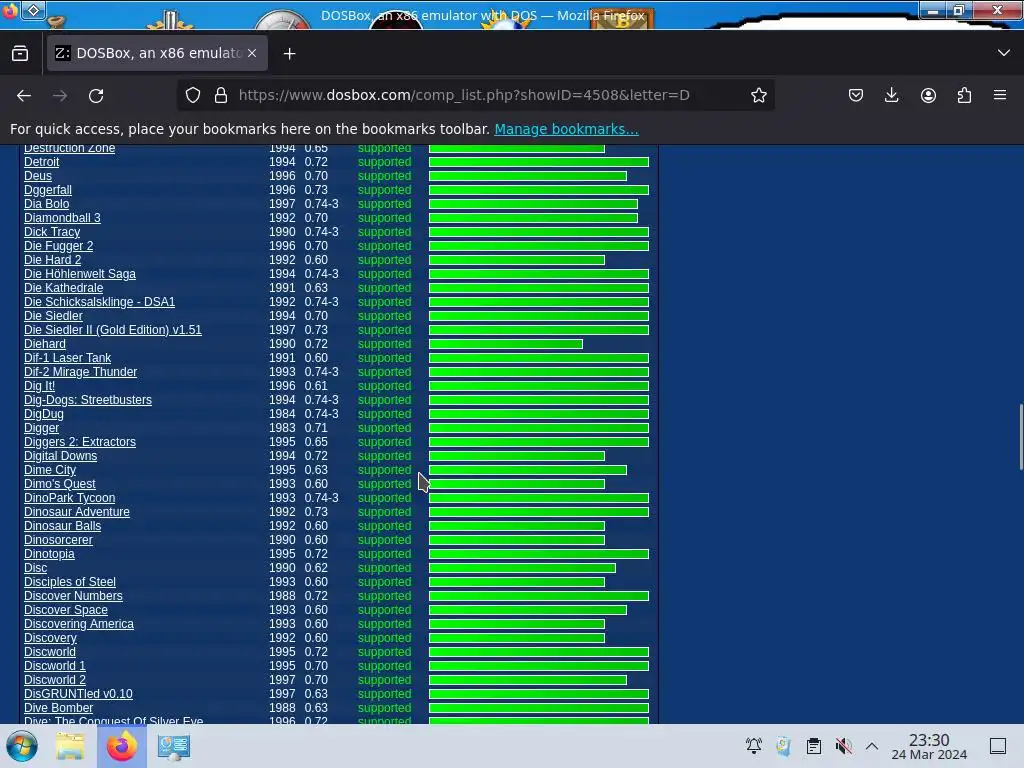The width and height of the screenshot is (1024, 768).
Task: Expand hidden system tray icons
Action: [x=872, y=746]
